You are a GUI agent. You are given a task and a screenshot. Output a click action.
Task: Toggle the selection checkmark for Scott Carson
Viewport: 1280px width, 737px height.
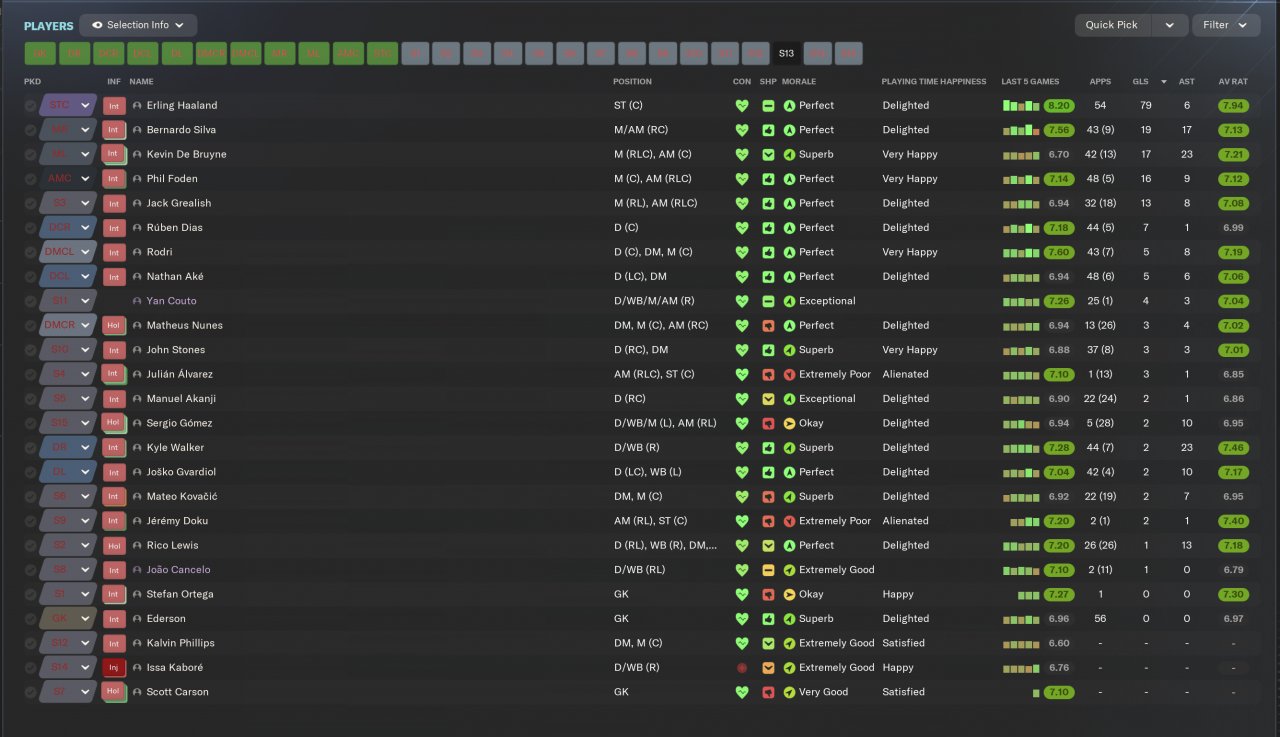pos(31,692)
